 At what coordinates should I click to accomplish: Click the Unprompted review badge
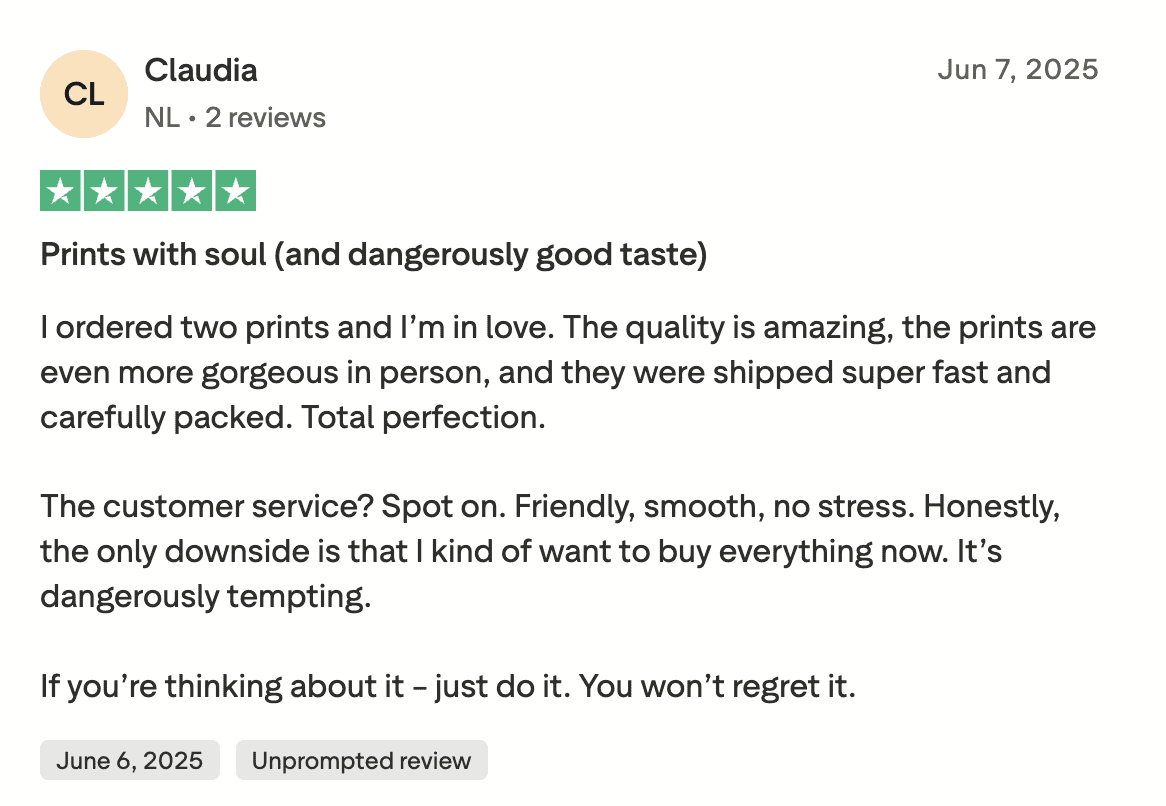[361, 760]
